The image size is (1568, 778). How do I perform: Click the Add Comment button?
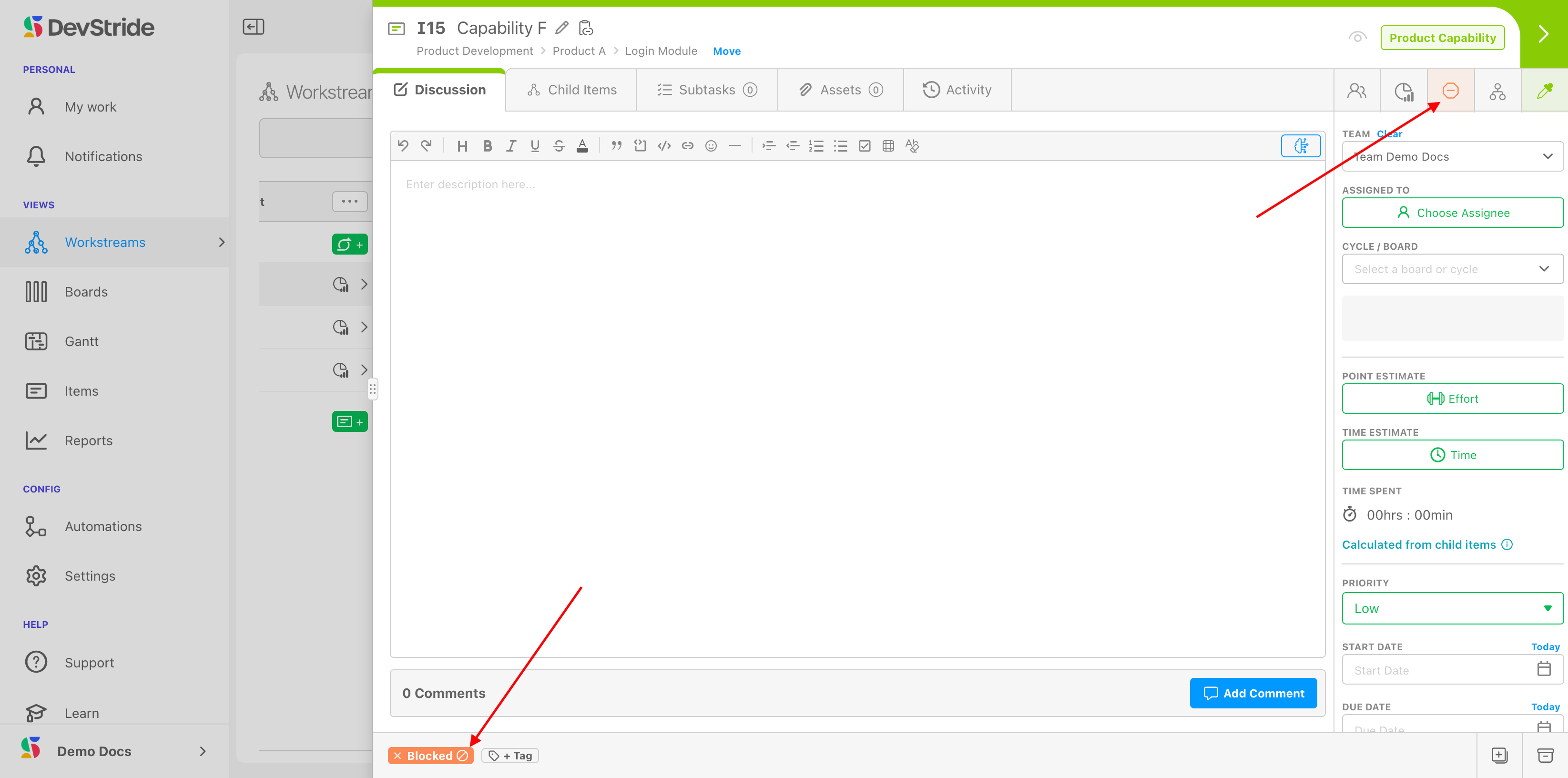coord(1253,693)
